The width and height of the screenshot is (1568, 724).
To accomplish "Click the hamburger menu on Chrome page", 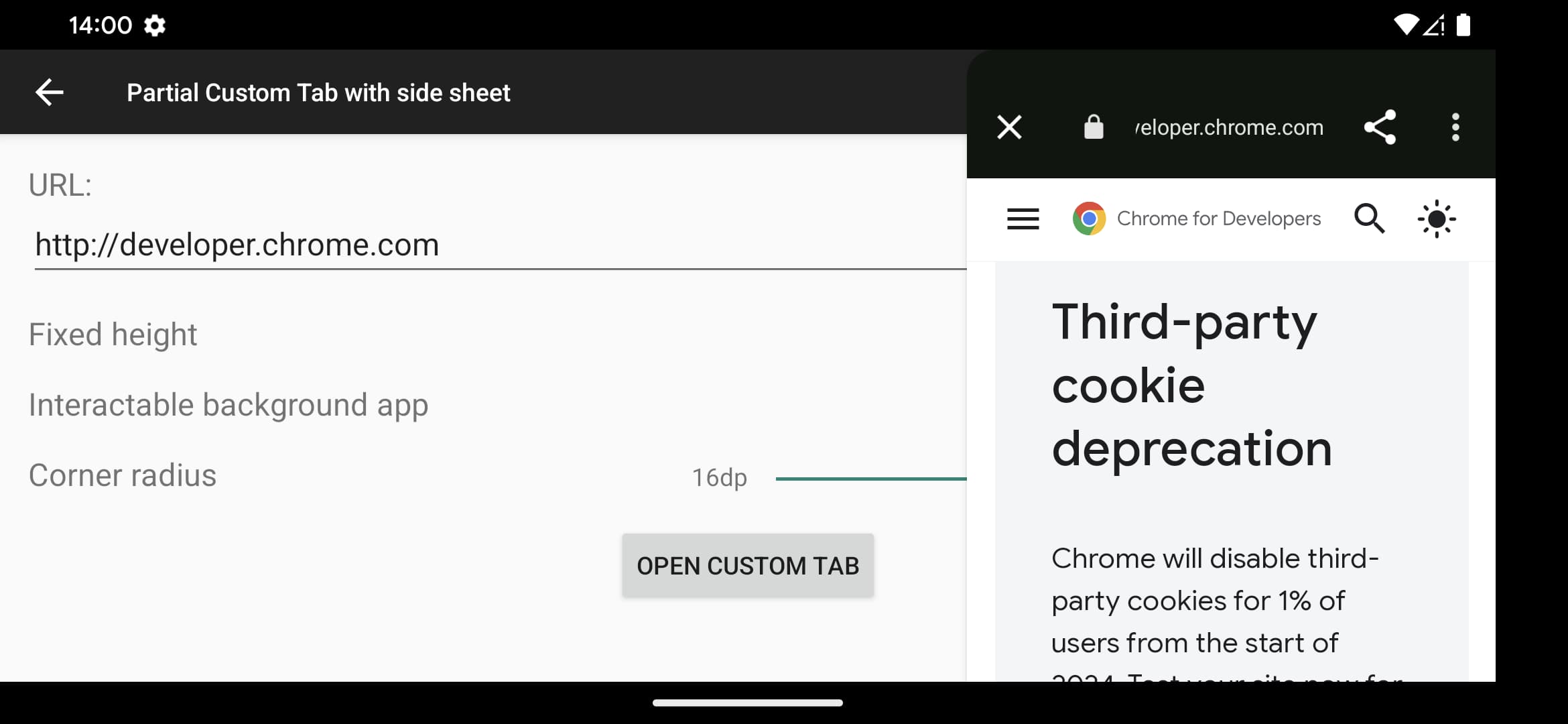I will (1024, 219).
